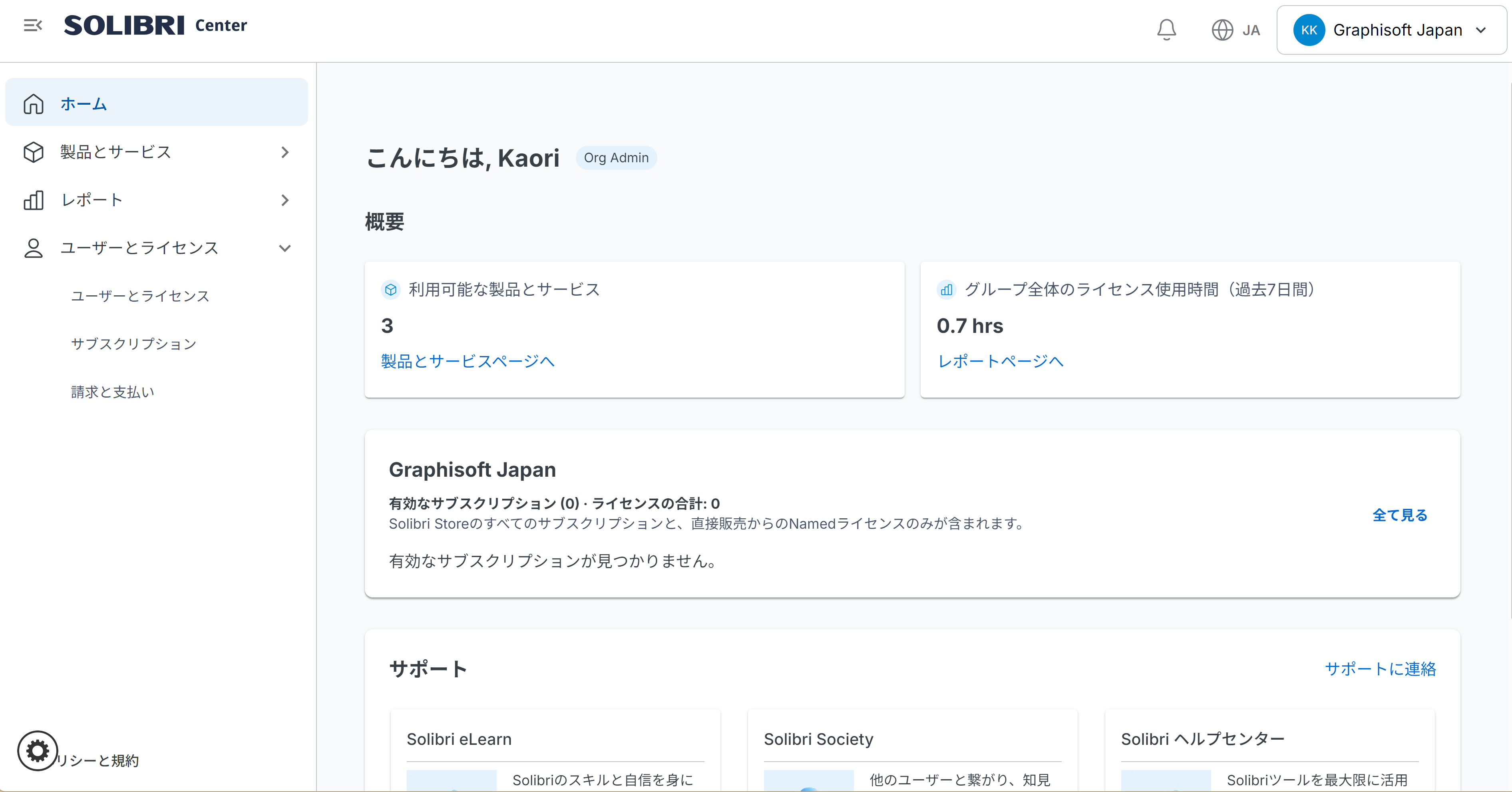Collapse the sidebar with the menu icon
The width and height of the screenshot is (1512, 792).
click(33, 25)
